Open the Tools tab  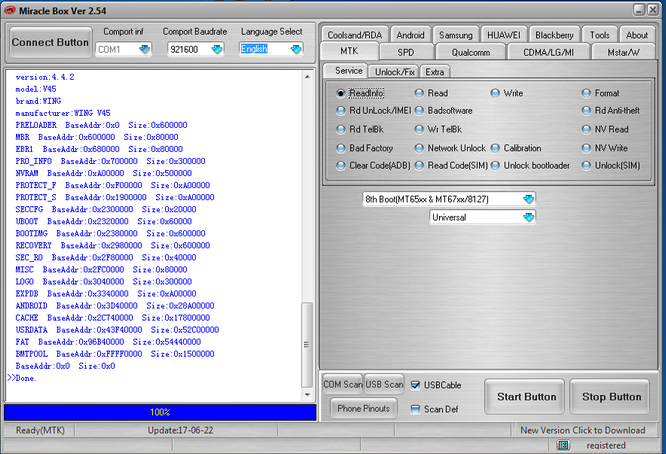tap(599, 35)
